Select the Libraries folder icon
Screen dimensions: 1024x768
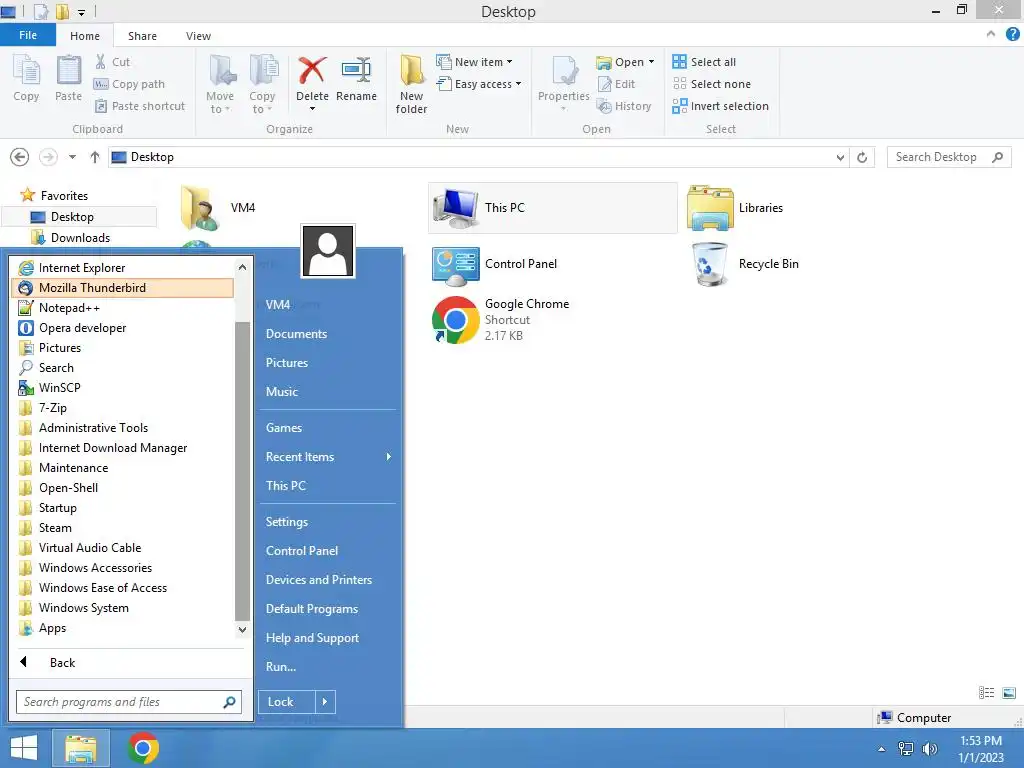pos(710,208)
